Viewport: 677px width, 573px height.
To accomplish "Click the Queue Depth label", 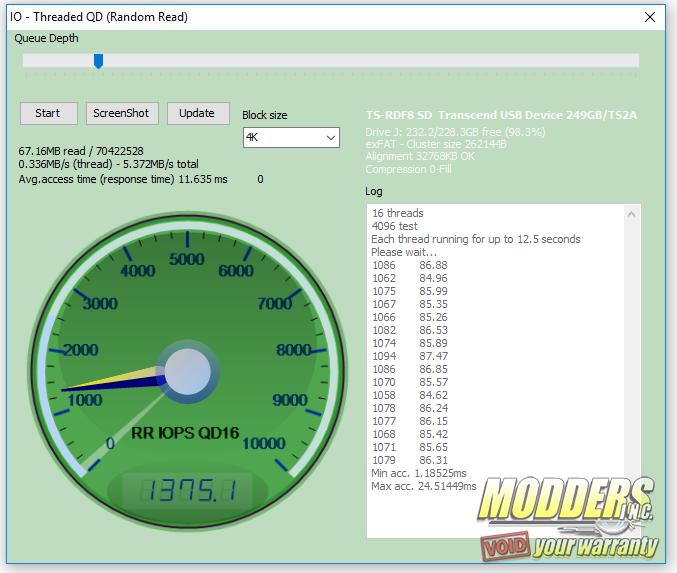I will coord(46,38).
